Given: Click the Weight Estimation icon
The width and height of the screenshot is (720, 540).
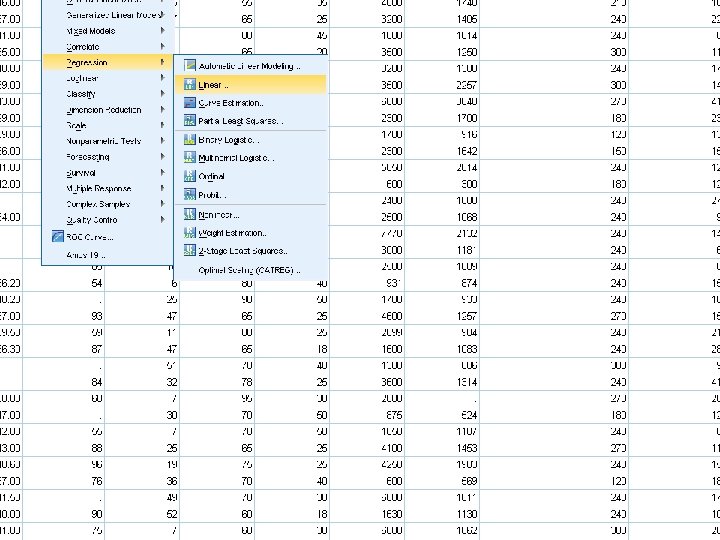Looking at the screenshot, I should point(190,232).
